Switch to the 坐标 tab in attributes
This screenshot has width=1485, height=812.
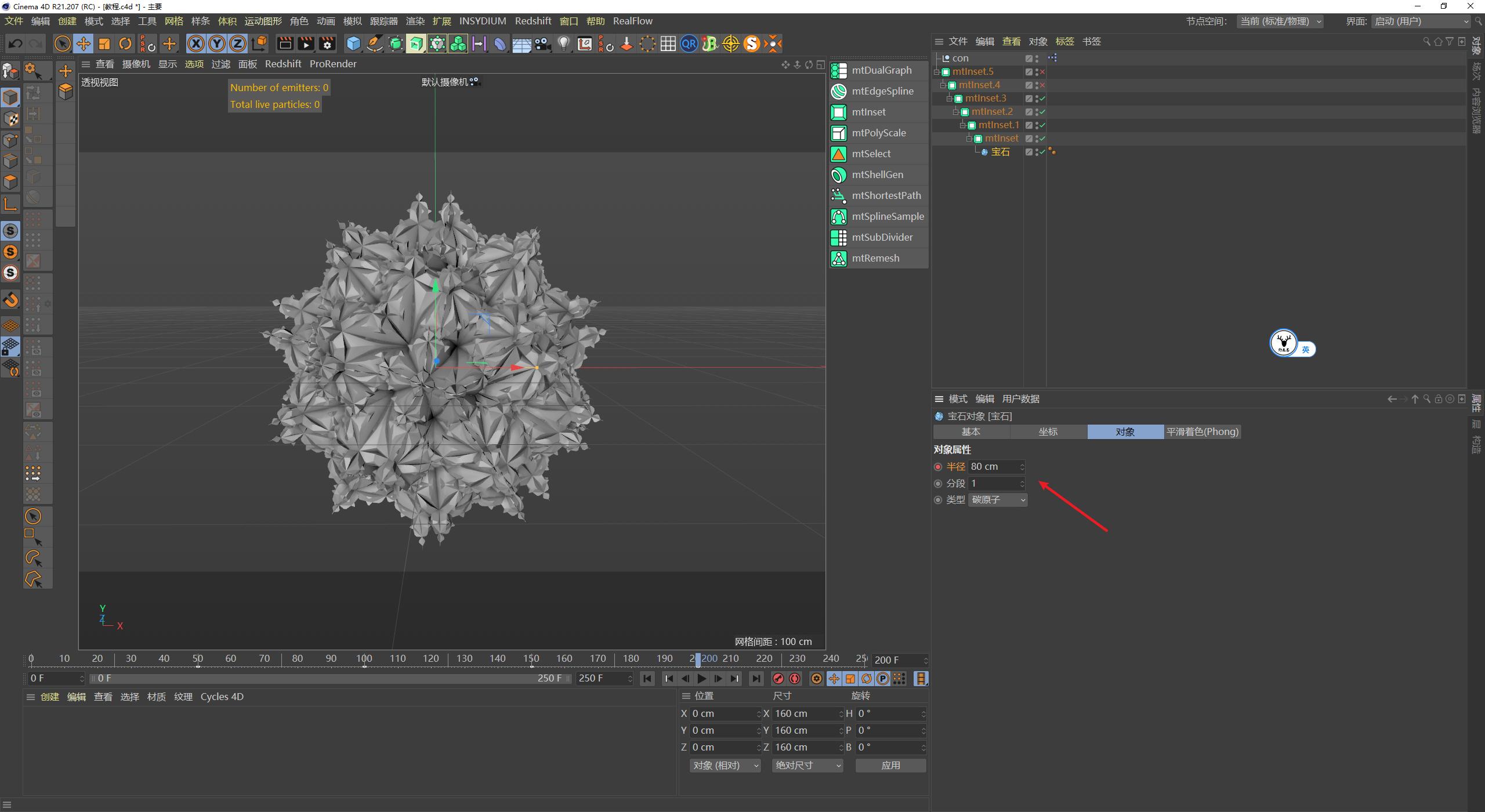pyautogui.click(x=1048, y=432)
